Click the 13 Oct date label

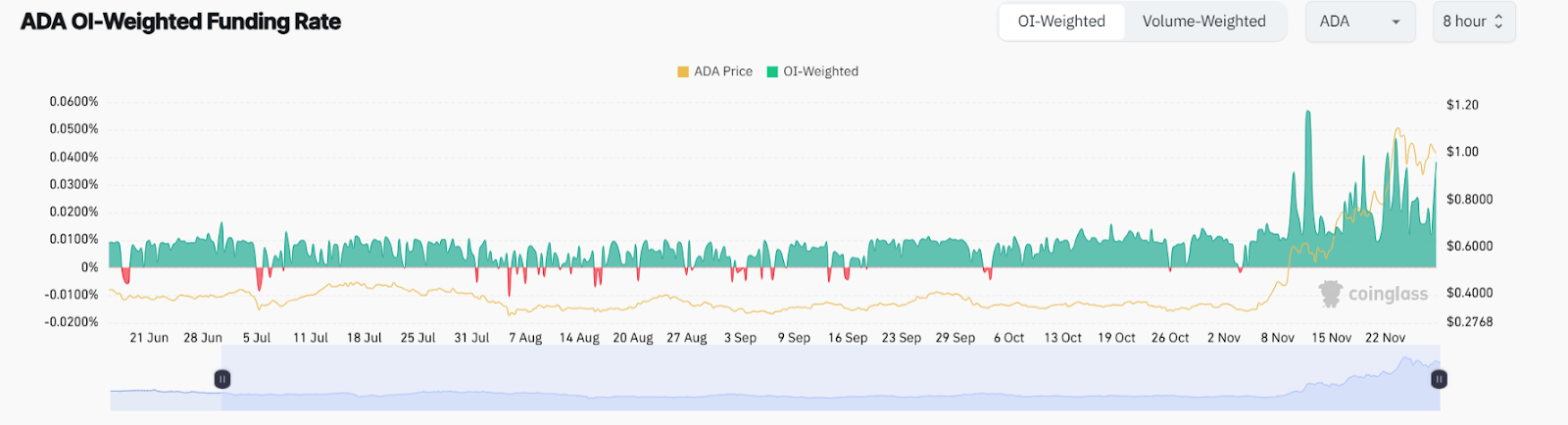coord(1062,338)
